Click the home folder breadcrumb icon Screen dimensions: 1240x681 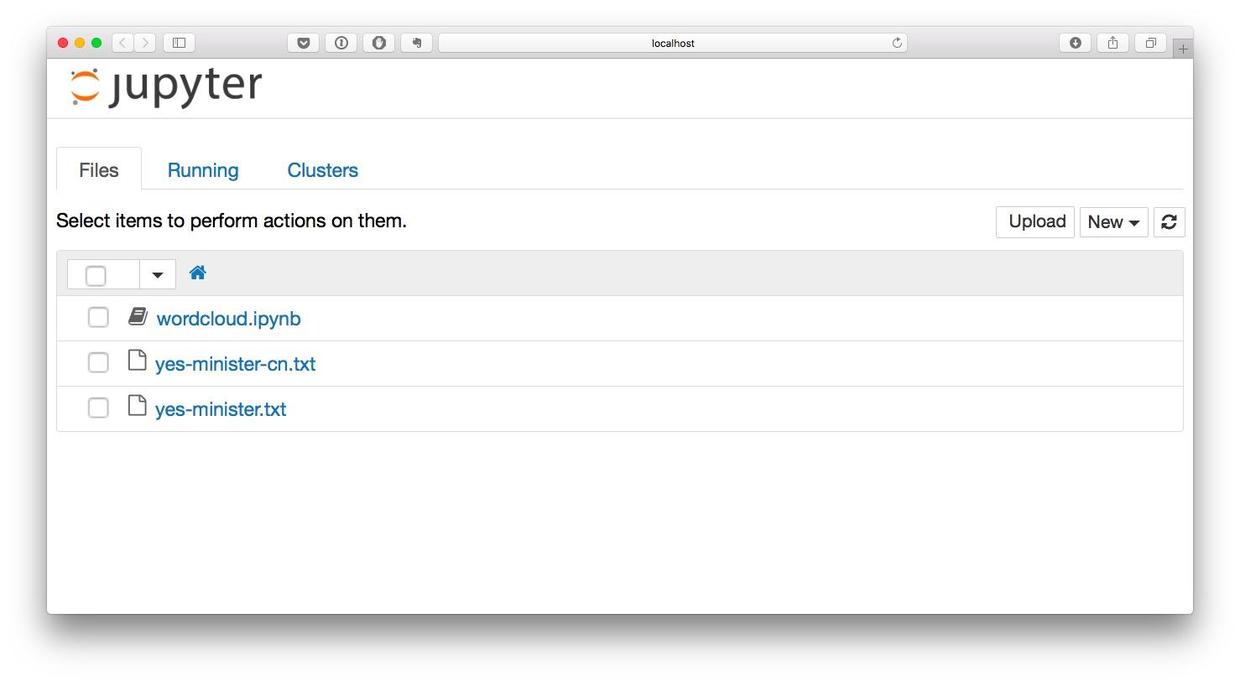[197, 273]
